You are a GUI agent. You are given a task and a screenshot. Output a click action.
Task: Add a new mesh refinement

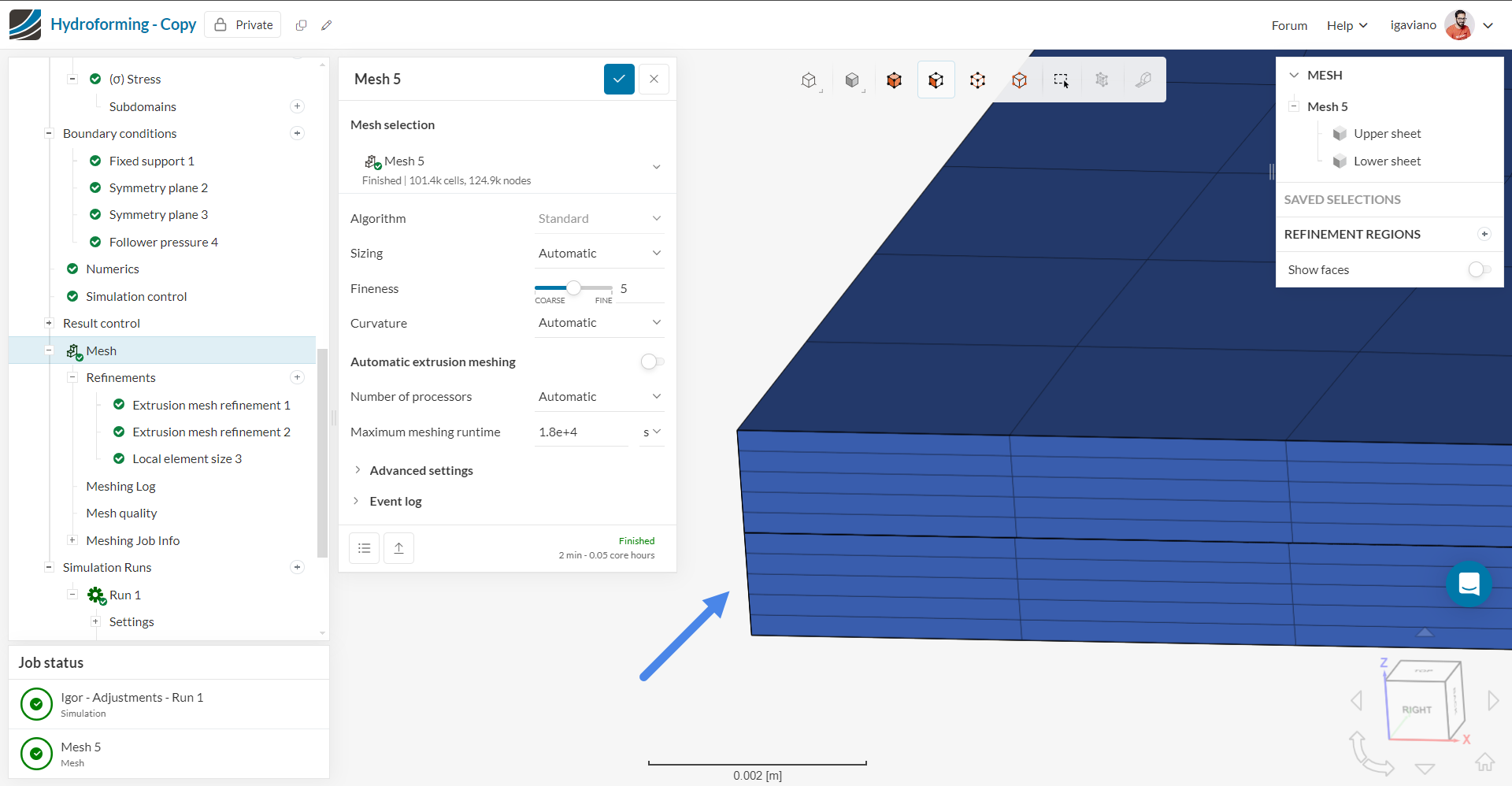[x=298, y=377]
